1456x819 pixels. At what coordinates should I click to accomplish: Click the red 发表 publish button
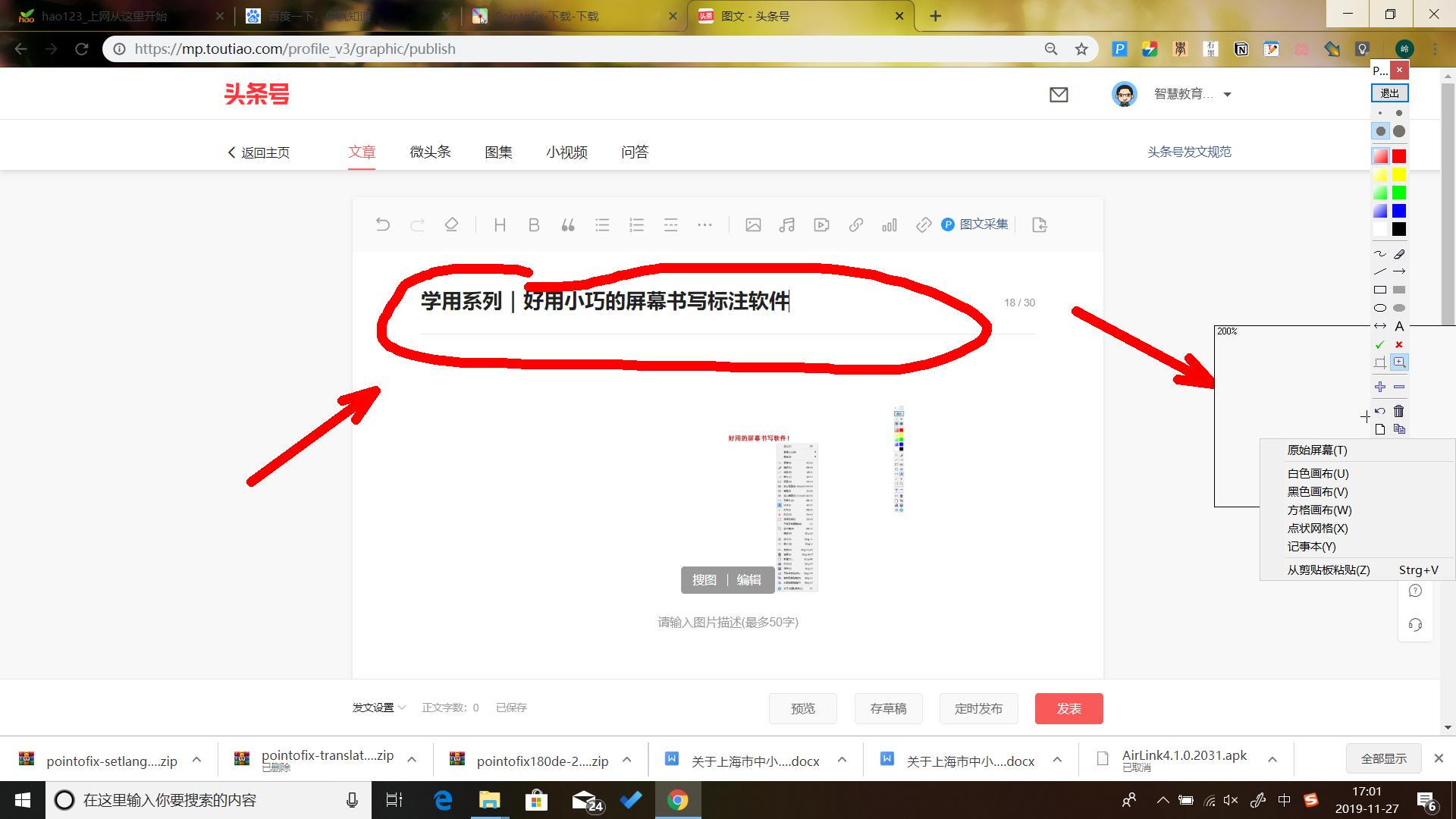point(1068,708)
